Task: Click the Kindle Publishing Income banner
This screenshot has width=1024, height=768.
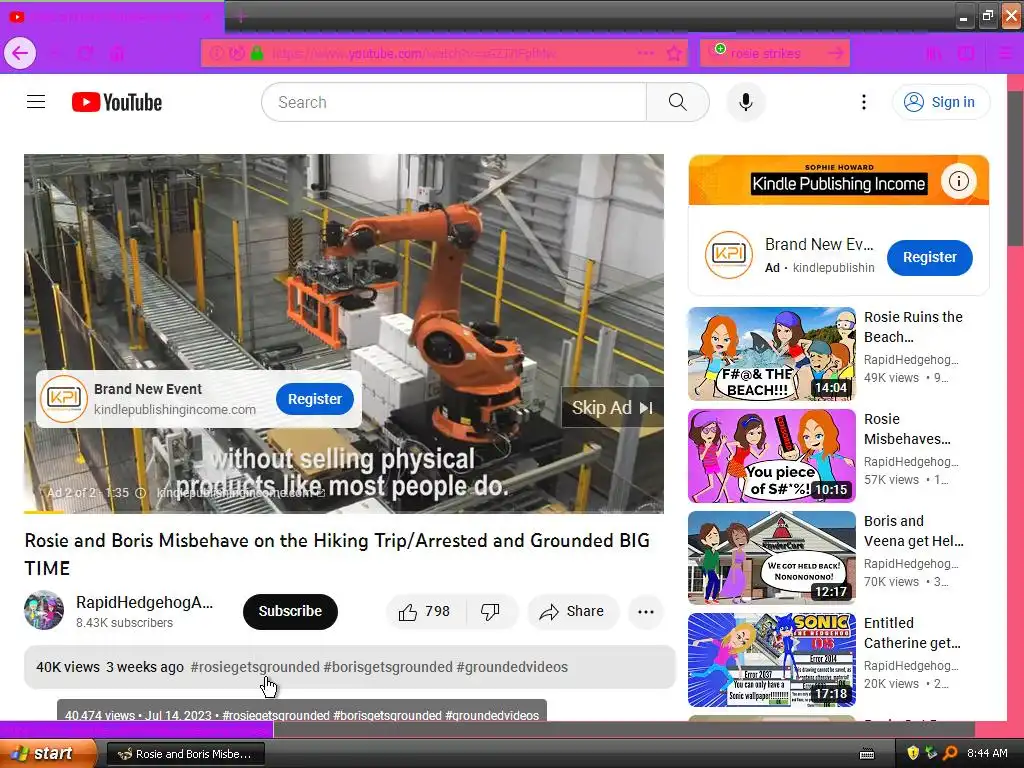Action: [x=839, y=180]
